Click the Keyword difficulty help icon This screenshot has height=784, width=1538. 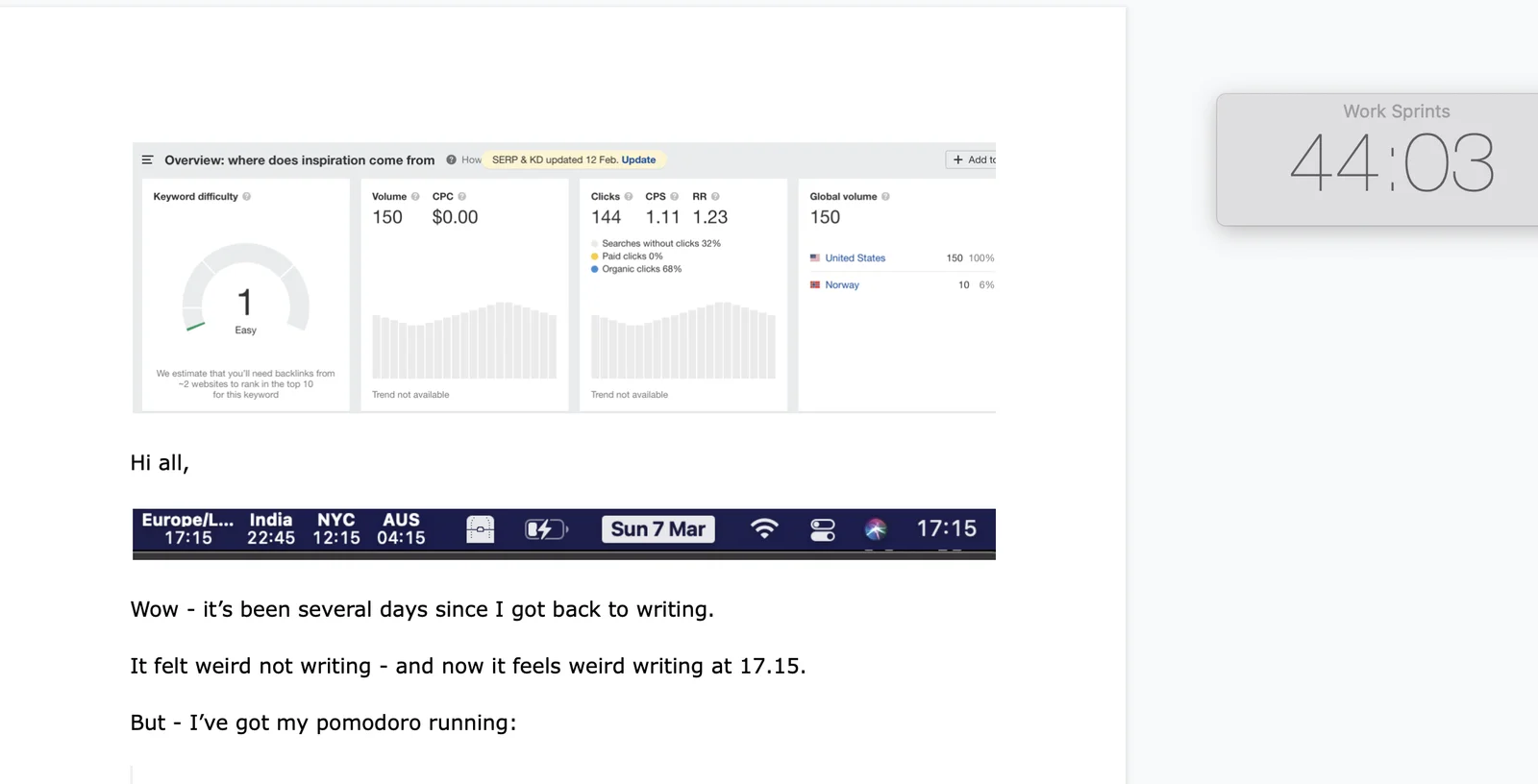tap(247, 196)
